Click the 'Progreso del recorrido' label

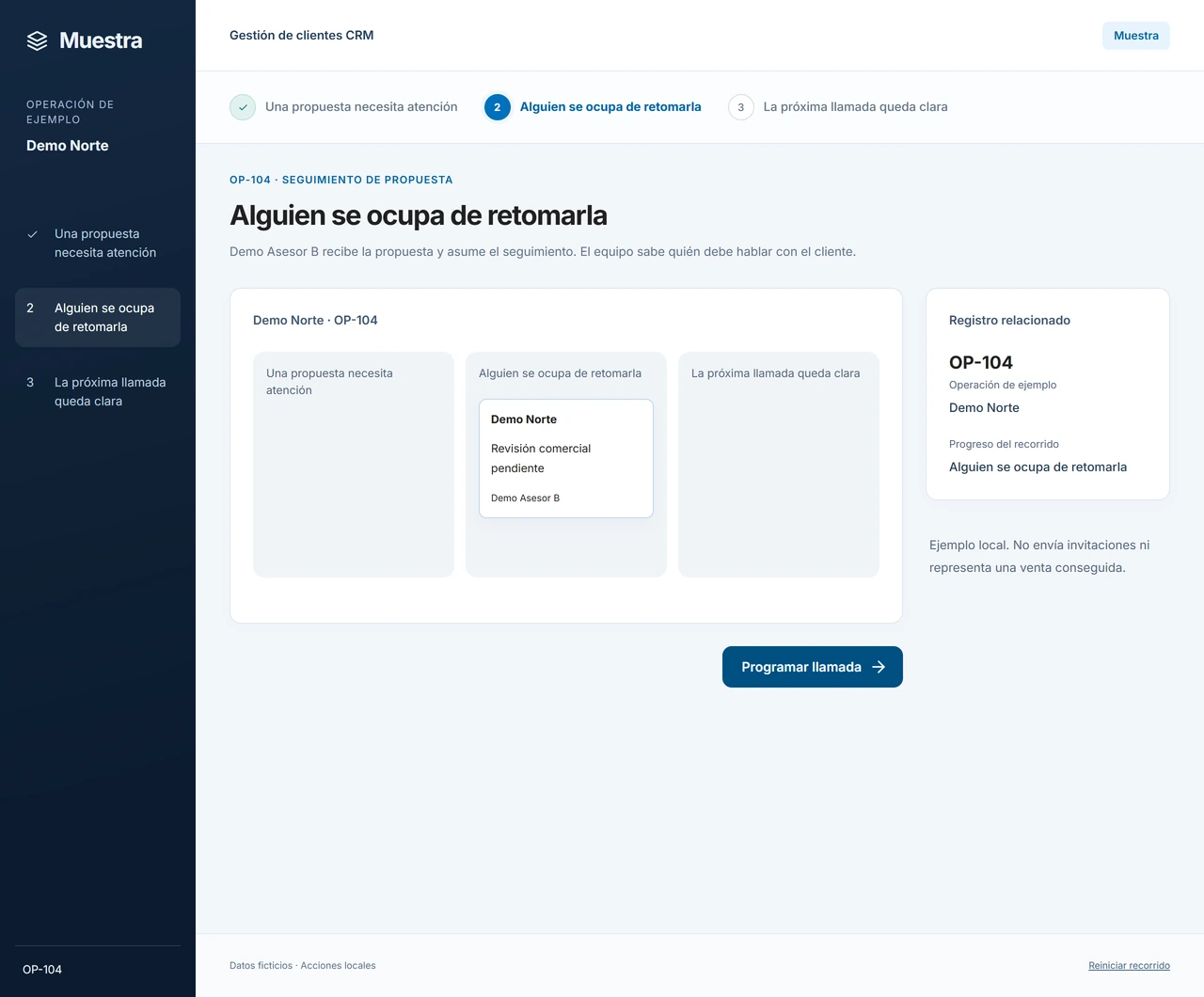pos(1004,444)
